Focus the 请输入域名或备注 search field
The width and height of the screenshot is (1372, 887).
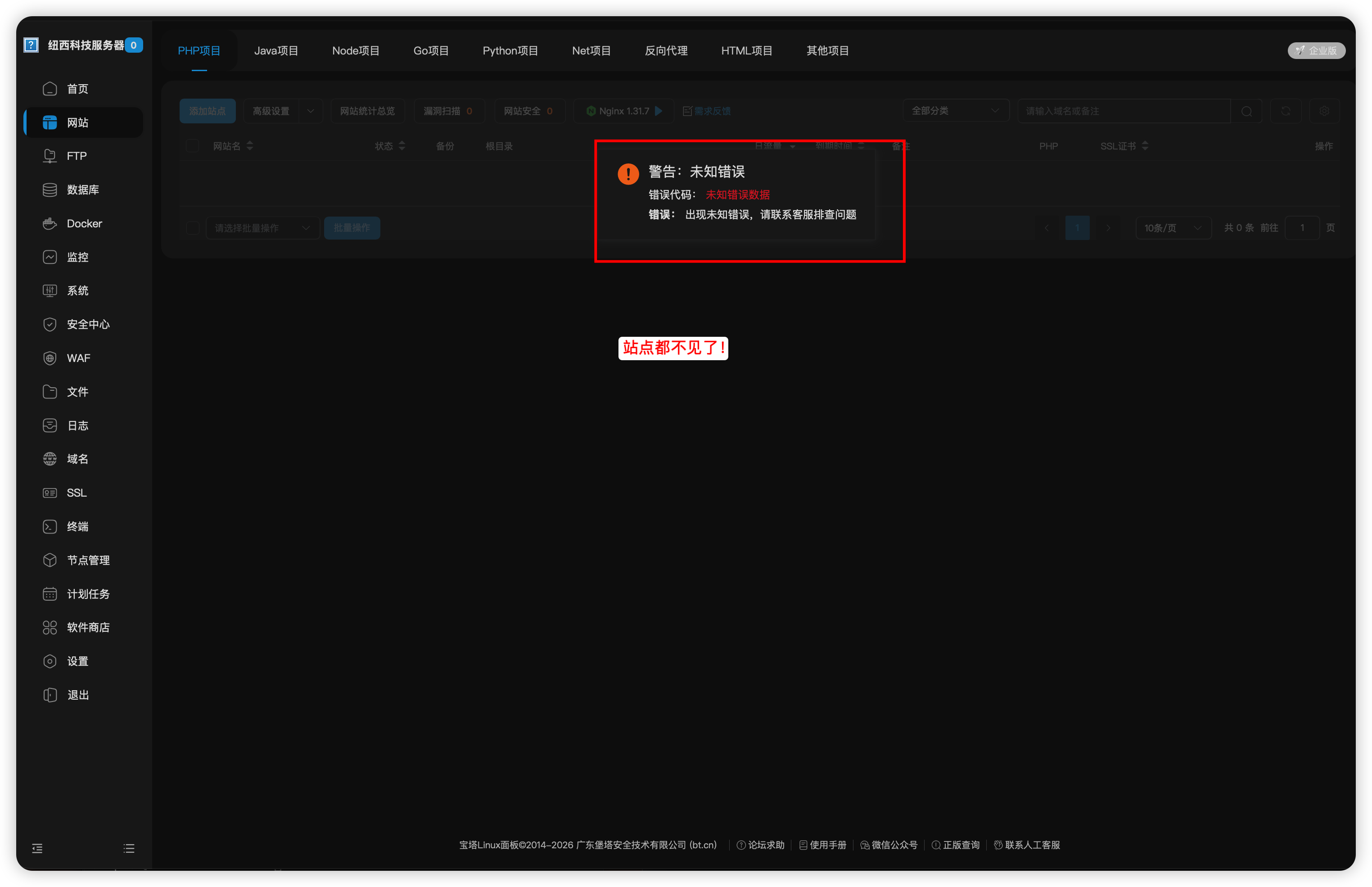[x=1124, y=111]
